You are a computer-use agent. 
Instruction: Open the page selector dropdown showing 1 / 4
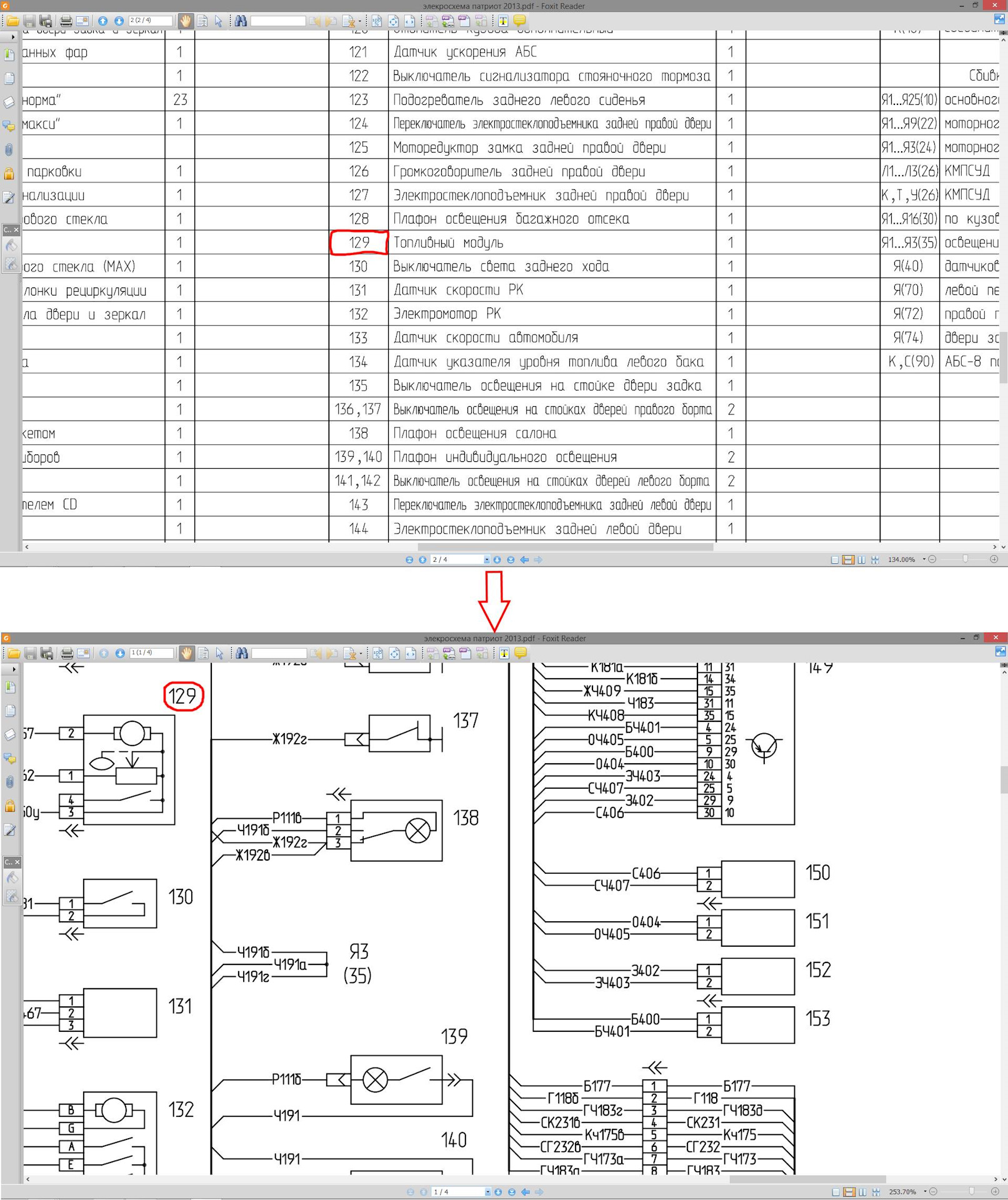487,1192
